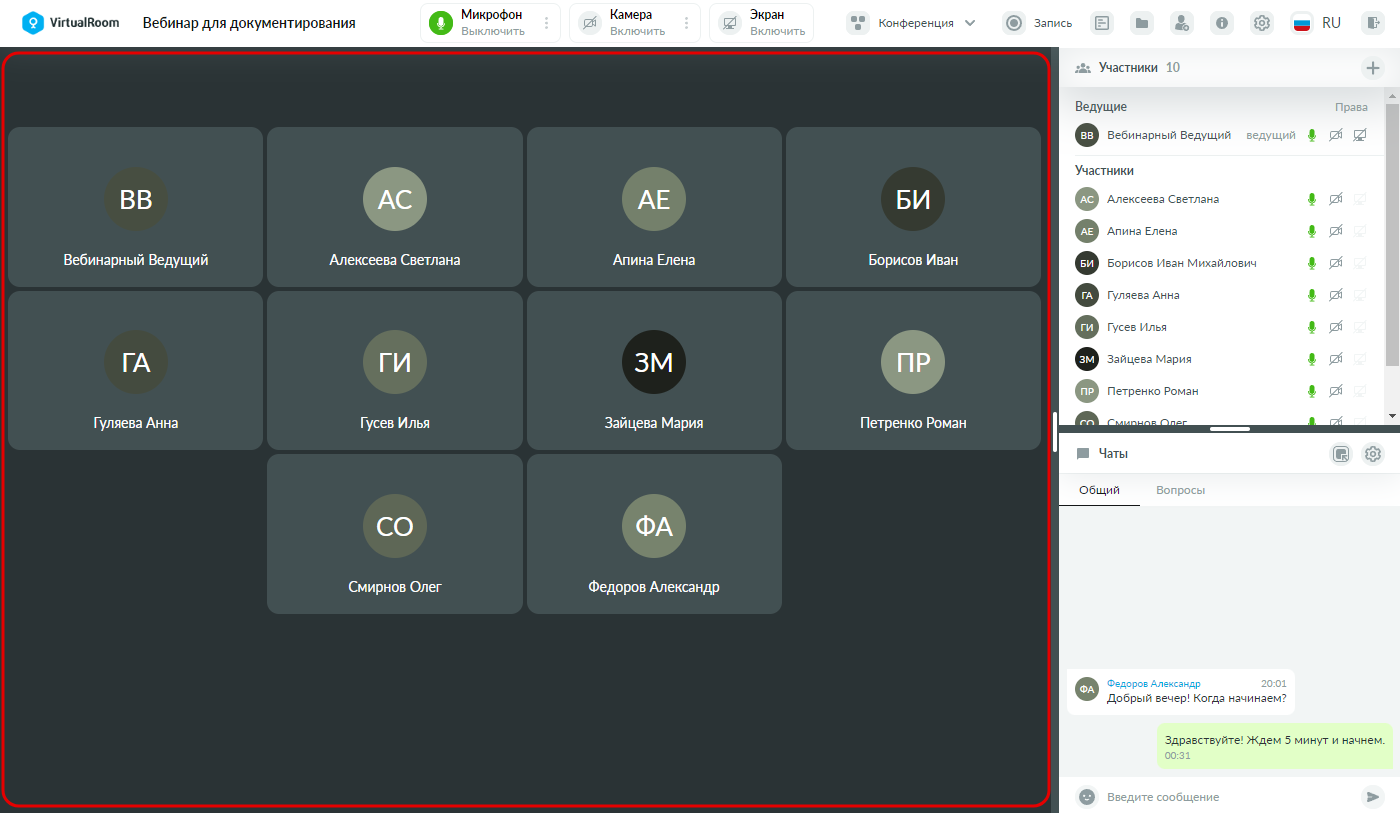Open the webinar info icon

tap(1222, 23)
